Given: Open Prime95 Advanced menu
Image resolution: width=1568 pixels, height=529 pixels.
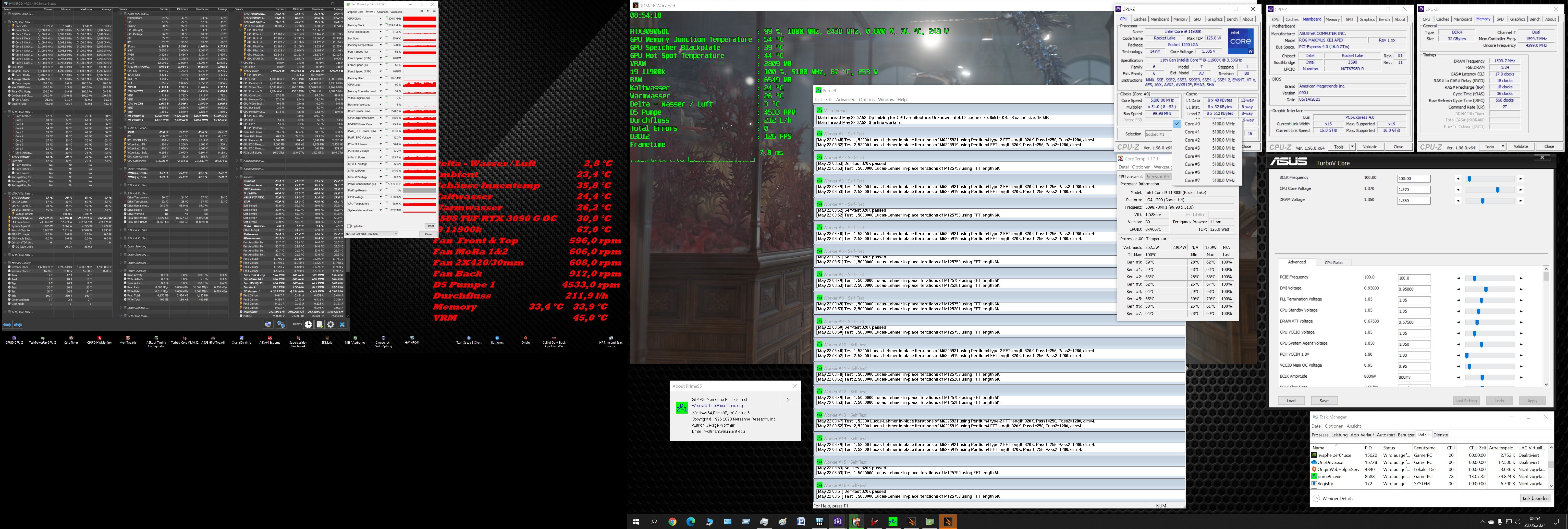Looking at the screenshot, I should point(845,100).
